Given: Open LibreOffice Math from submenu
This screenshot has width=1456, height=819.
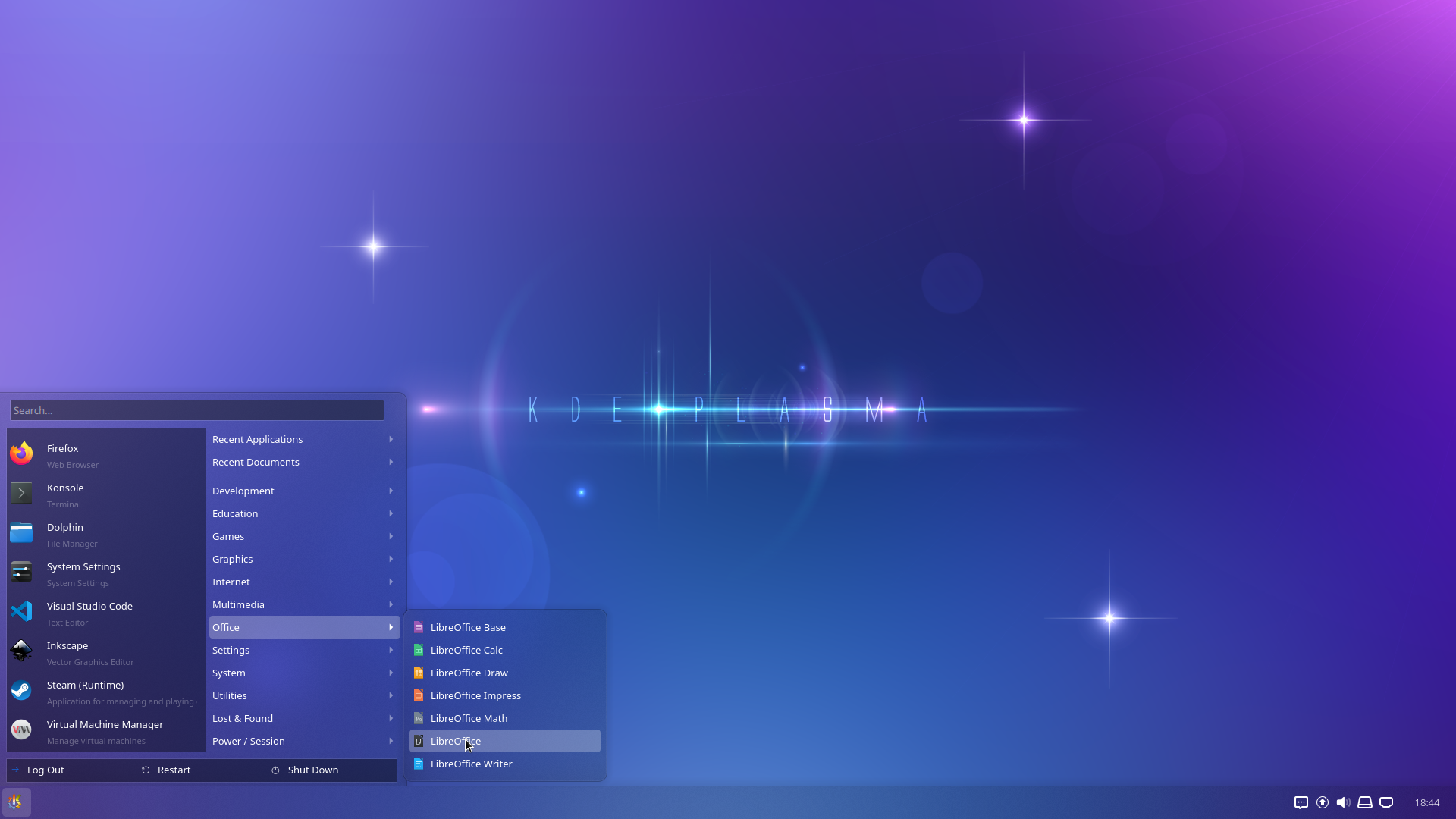Looking at the screenshot, I should coord(505,718).
